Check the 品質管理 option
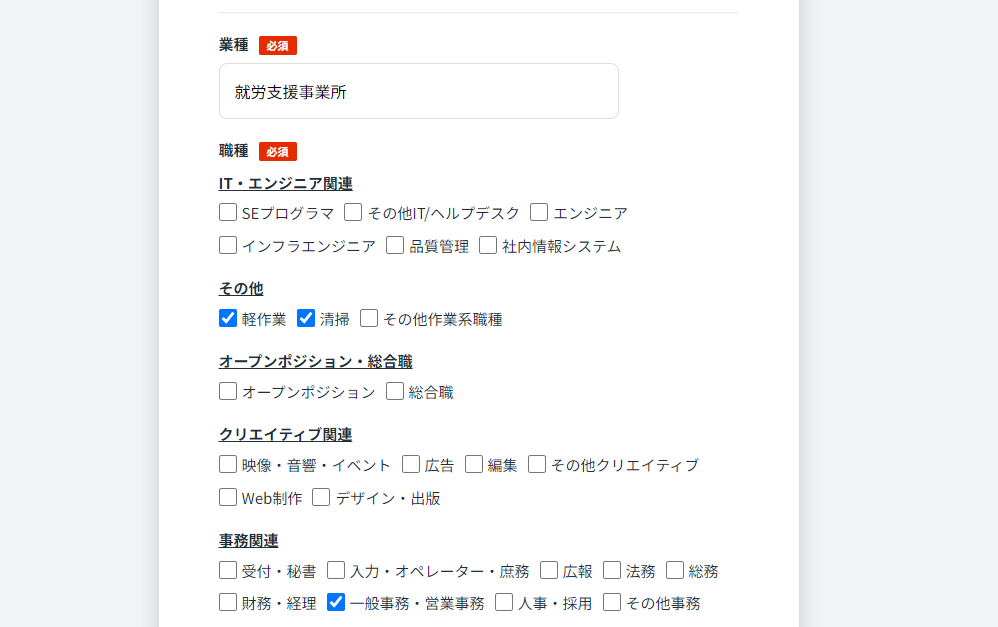This screenshot has height=627, width=998. point(395,245)
